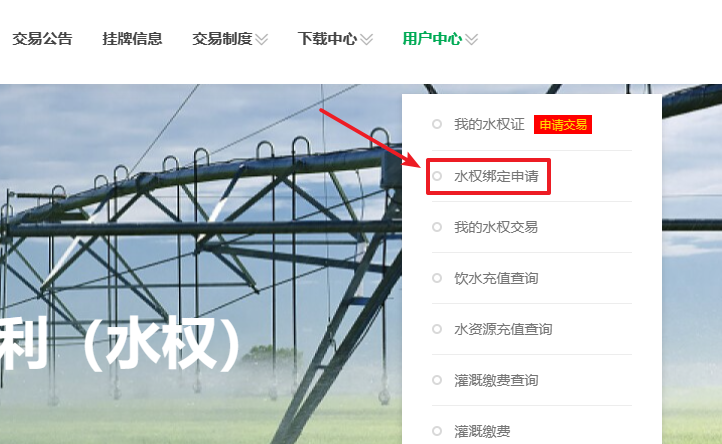Click the circle bullet beside 灌溉缴费

click(437, 431)
